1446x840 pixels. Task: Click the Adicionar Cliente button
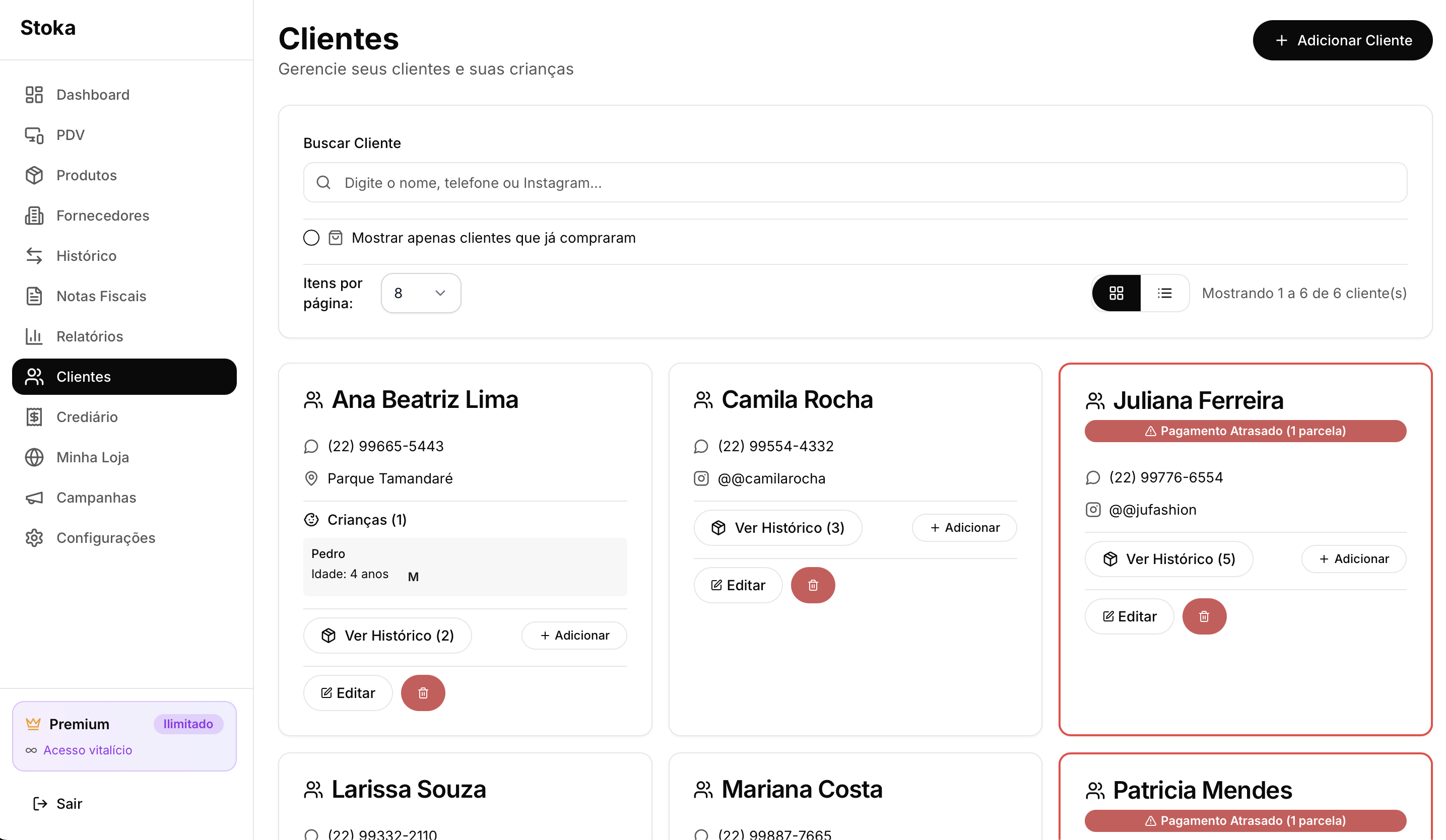coord(1342,40)
